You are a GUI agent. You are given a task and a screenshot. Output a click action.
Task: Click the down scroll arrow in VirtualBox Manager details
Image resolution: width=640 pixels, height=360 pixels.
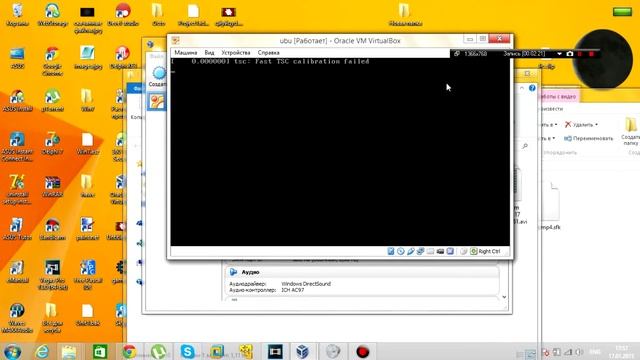coord(504,297)
